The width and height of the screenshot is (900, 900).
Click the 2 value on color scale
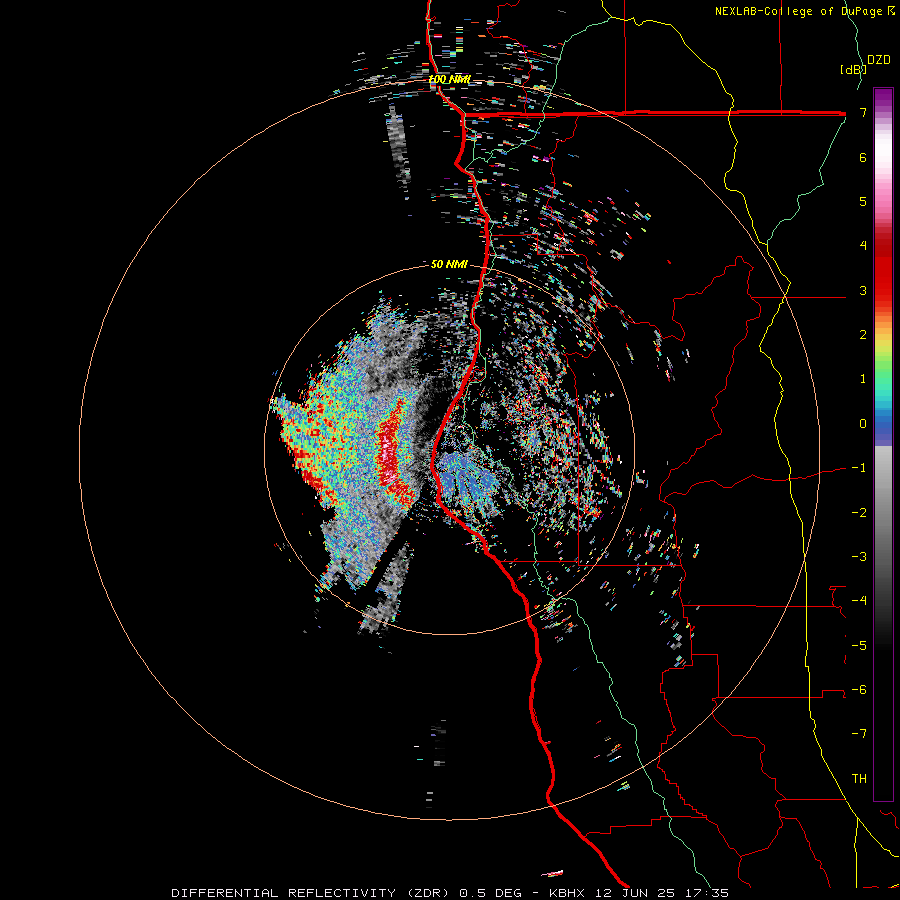863,334
